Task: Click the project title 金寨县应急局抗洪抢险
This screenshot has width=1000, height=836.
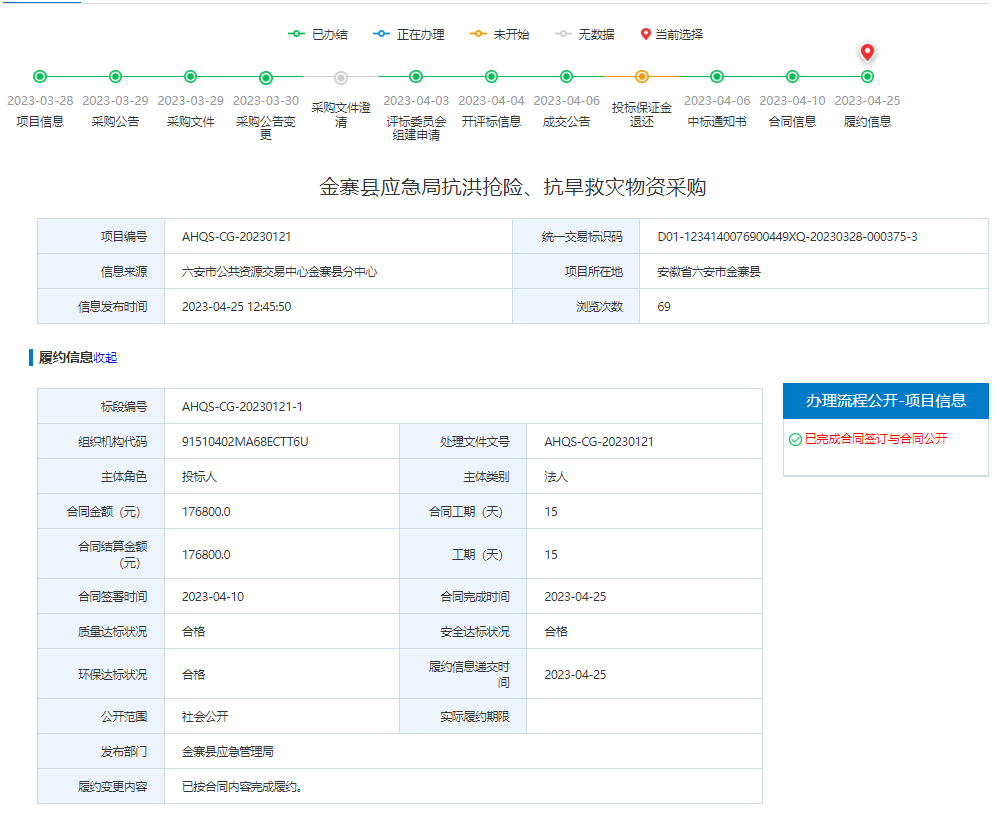Action: [x=513, y=187]
